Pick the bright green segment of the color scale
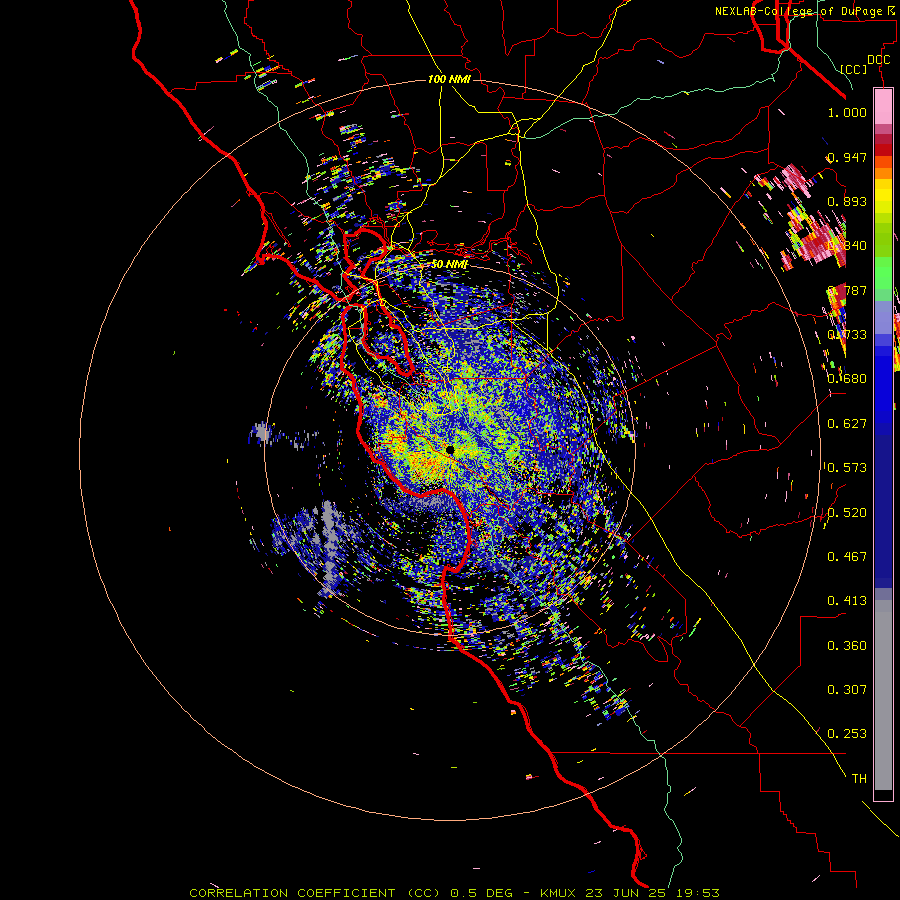 883,273
